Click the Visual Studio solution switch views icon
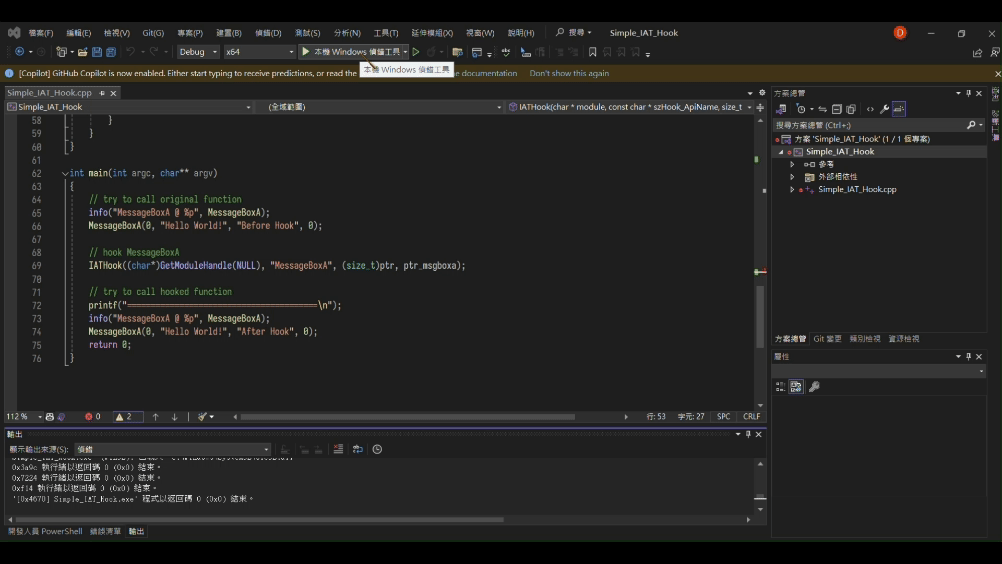This screenshot has width=1002, height=564. click(781, 109)
